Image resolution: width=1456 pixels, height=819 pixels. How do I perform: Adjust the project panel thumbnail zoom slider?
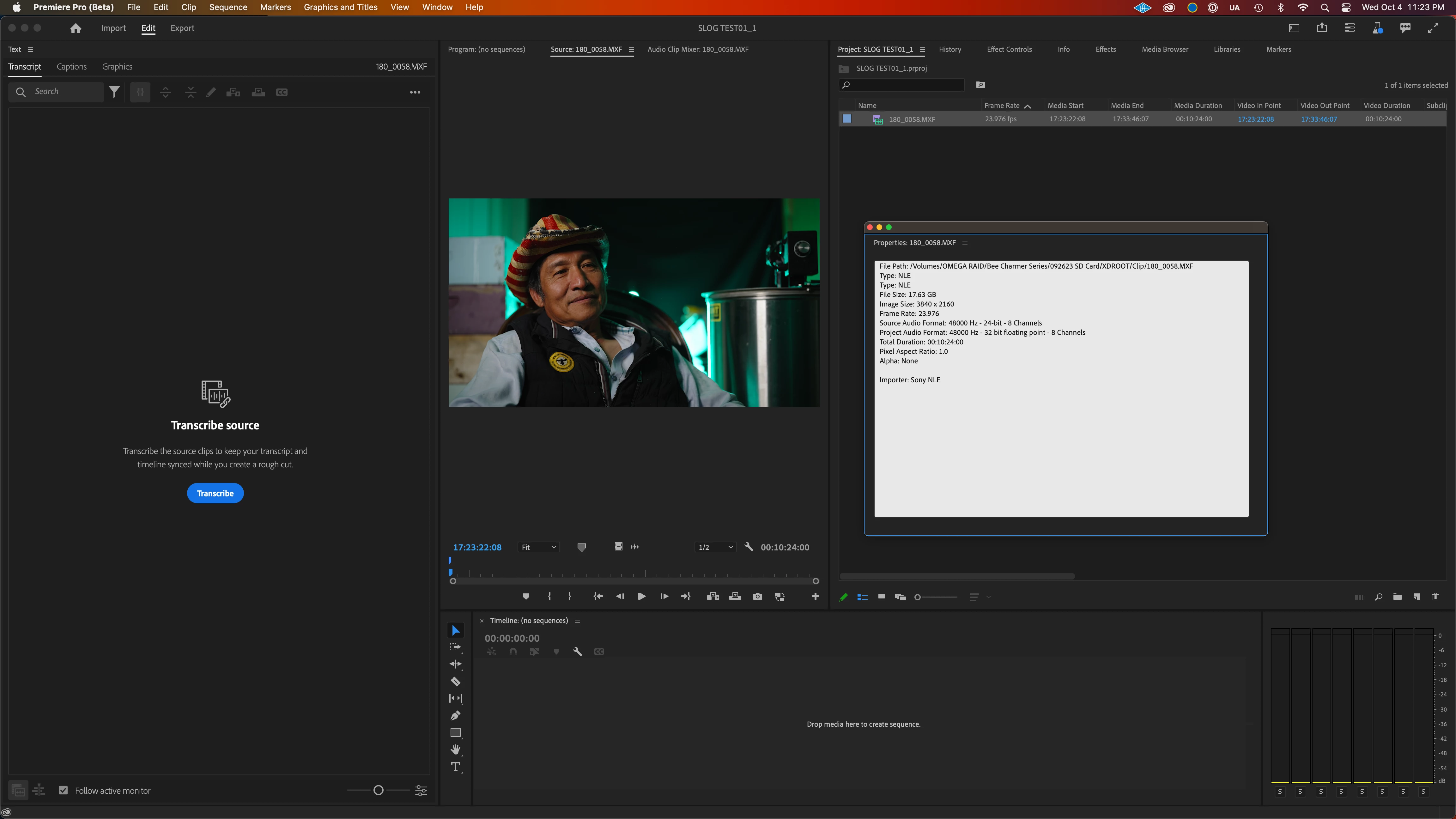pos(918,597)
